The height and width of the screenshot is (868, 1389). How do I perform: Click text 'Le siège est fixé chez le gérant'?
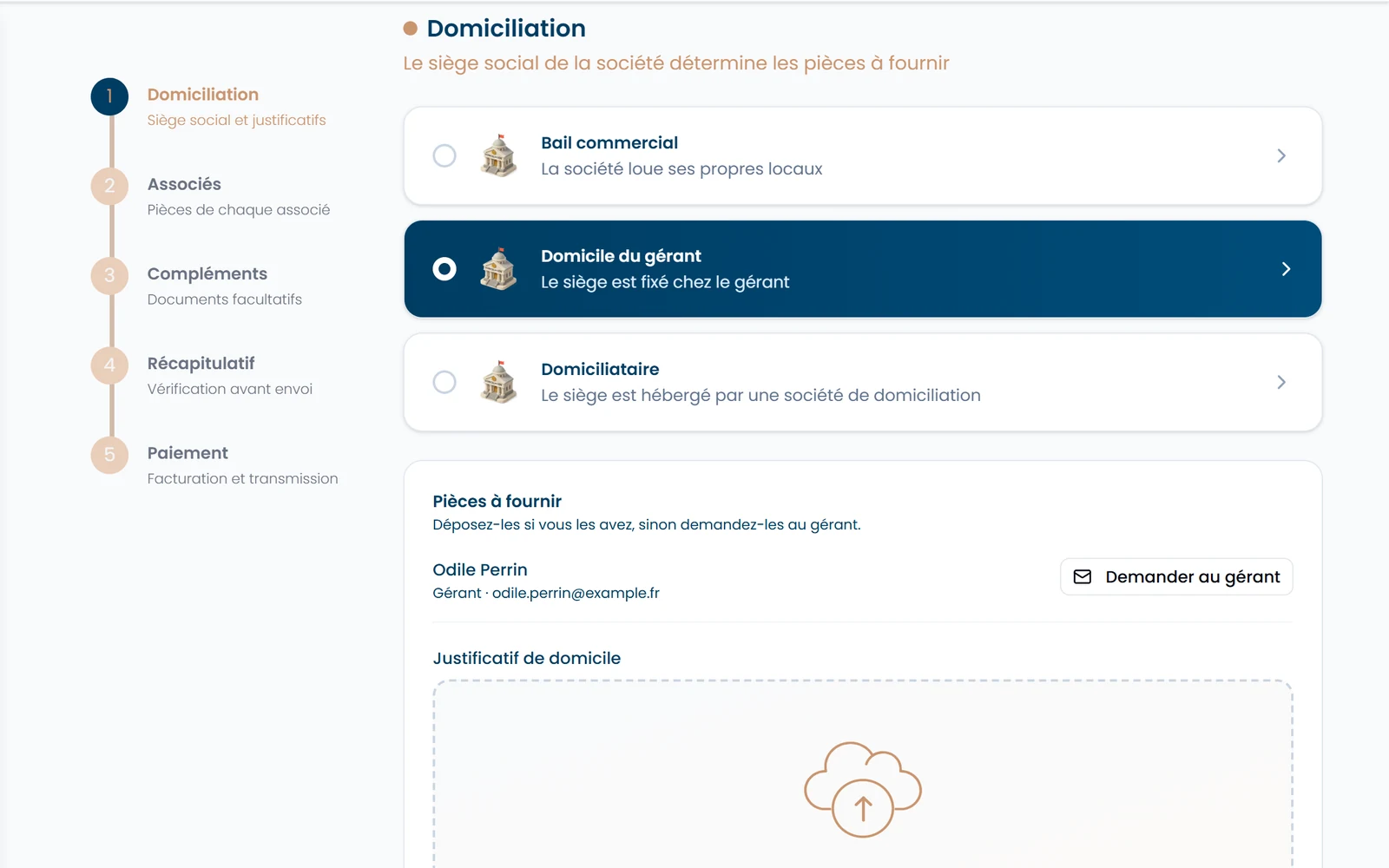click(665, 282)
